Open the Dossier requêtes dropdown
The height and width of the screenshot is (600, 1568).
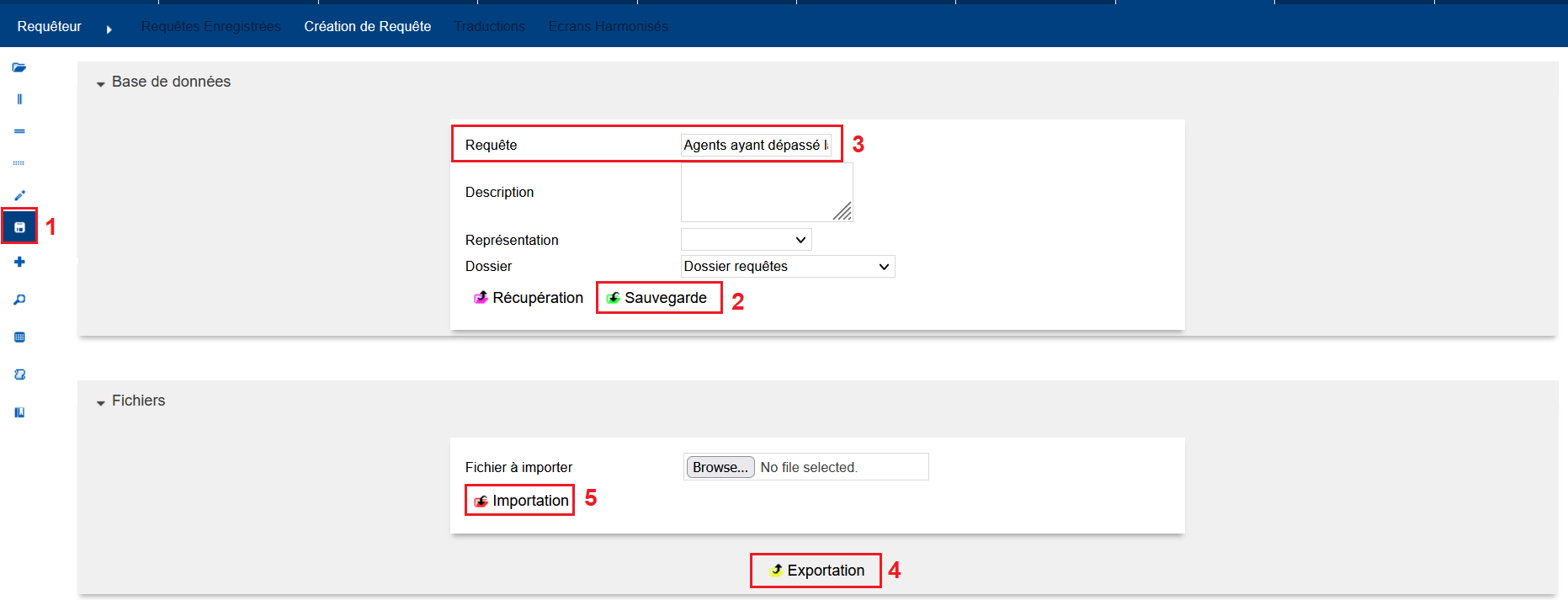pos(787,267)
